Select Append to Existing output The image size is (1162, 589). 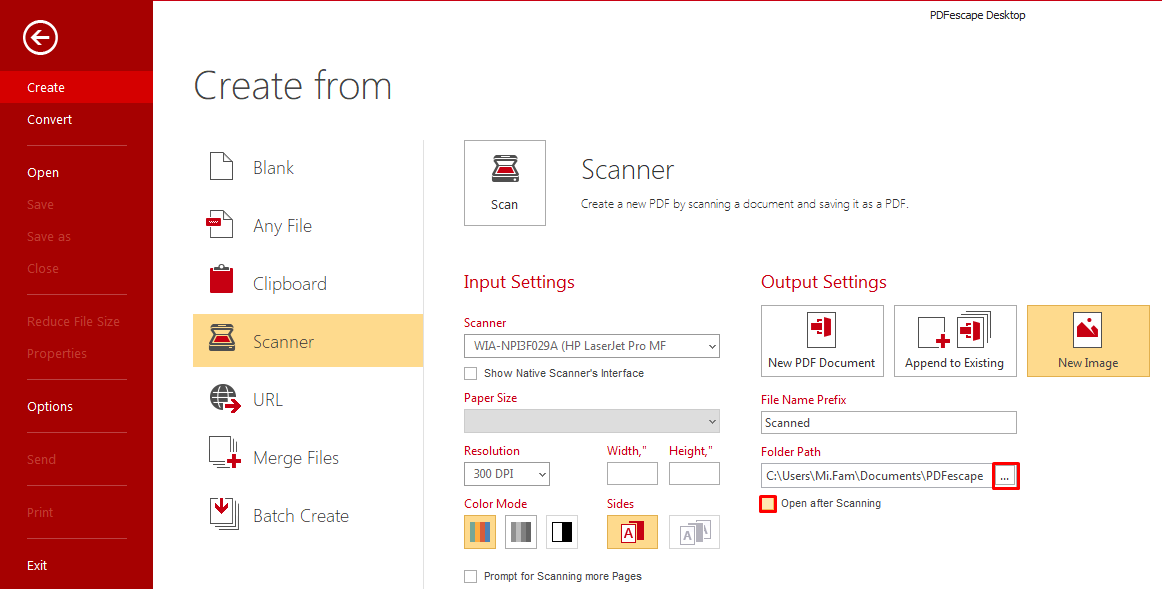(x=955, y=341)
